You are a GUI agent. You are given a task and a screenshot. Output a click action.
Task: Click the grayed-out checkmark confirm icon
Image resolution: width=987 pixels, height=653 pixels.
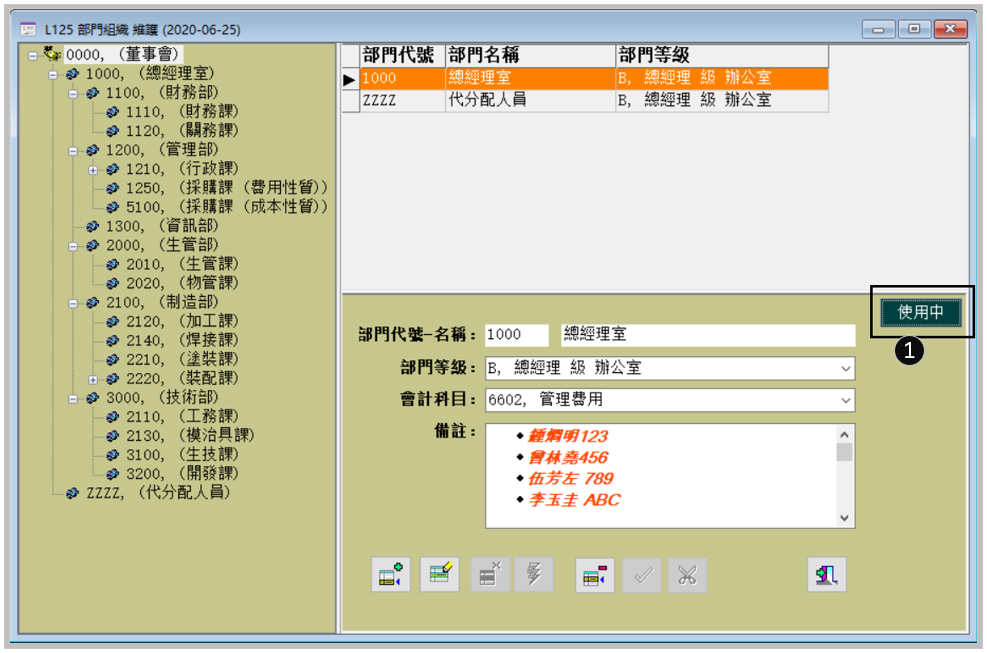click(641, 574)
